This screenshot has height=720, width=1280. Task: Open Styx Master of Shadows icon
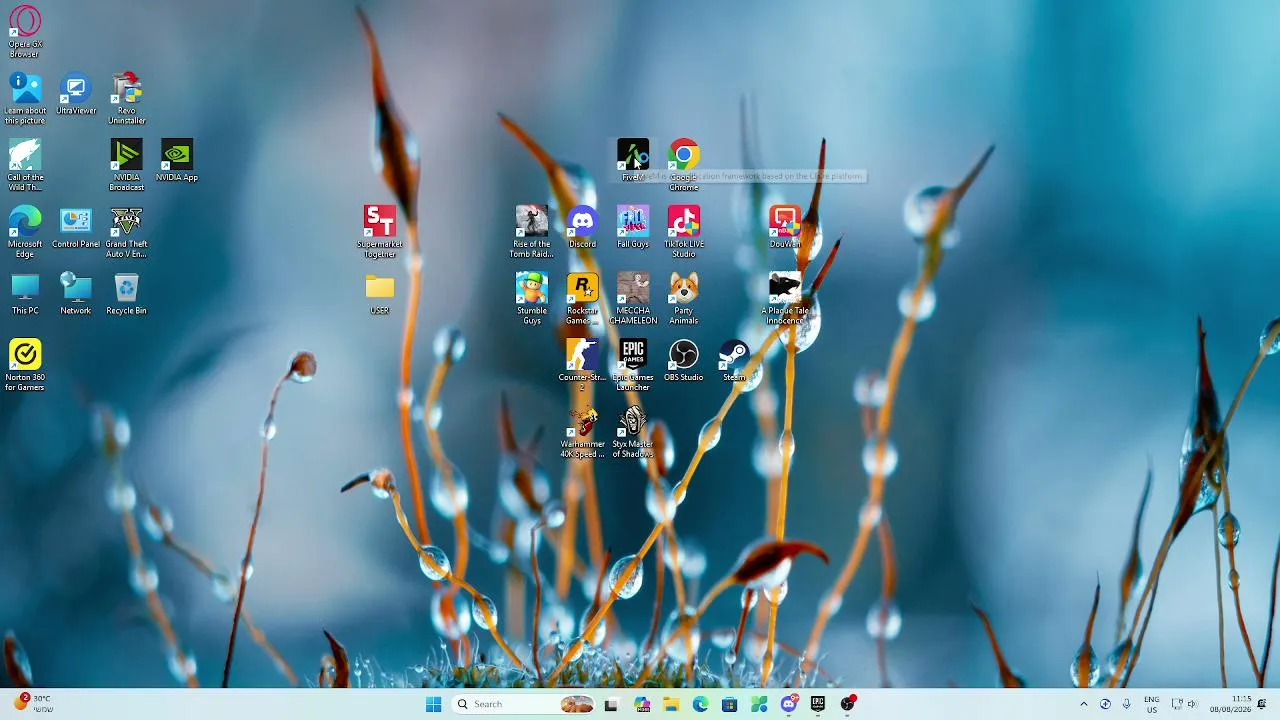pyautogui.click(x=633, y=432)
